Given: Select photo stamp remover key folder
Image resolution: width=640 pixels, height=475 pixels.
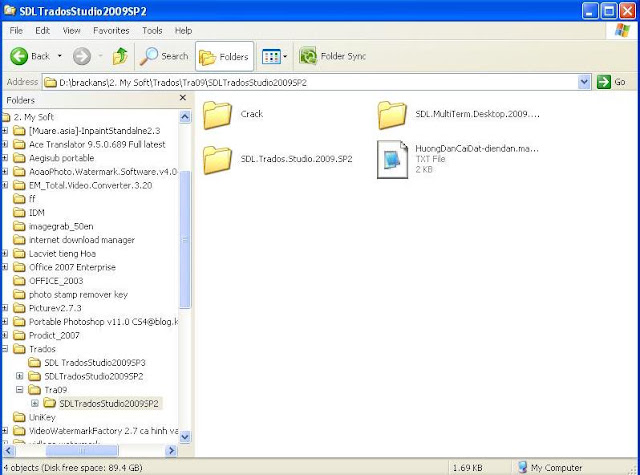Looking at the screenshot, I should (x=78, y=294).
